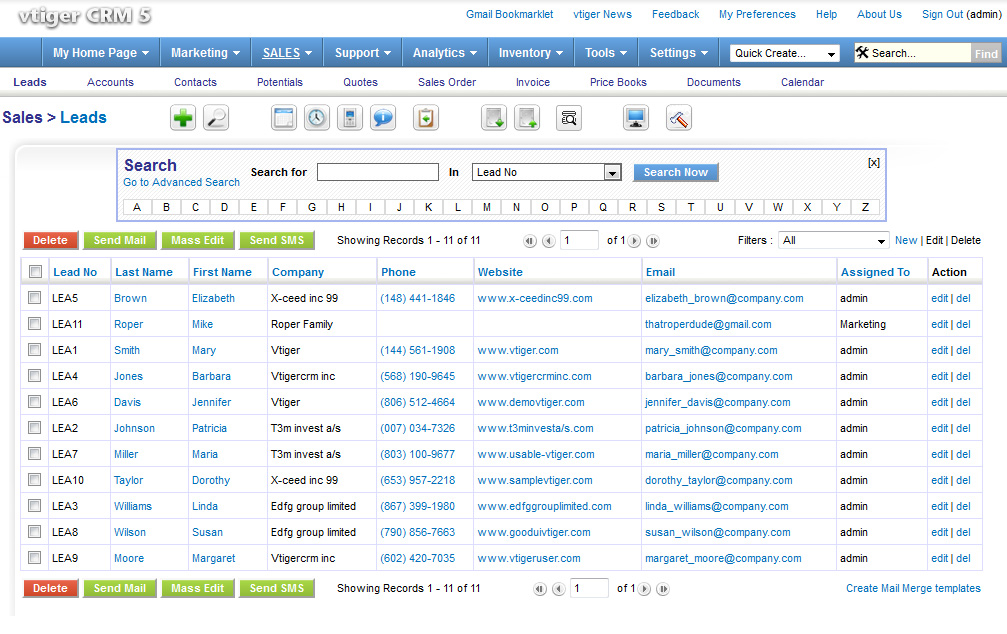Image resolution: width=1007 pixels, height=634 pixels.
Task: Expand the Support menu
Action: point(362,53)
